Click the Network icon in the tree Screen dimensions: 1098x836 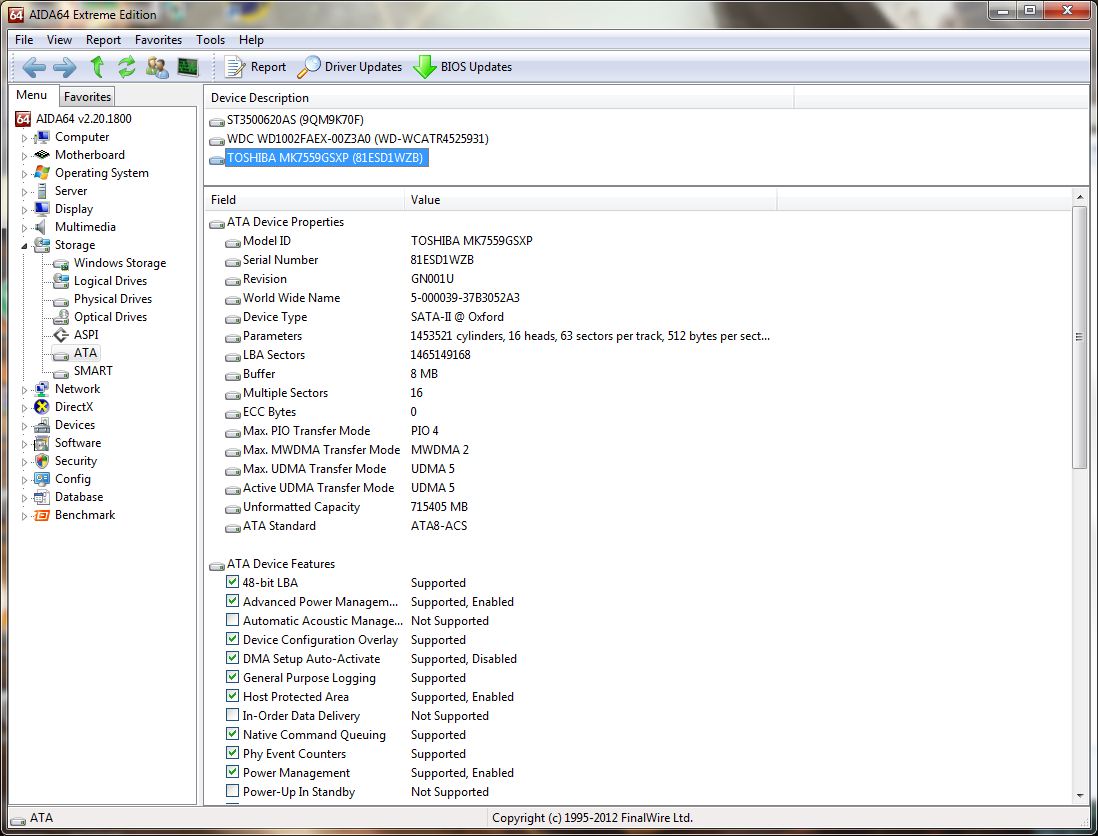(x=42, y=389)
